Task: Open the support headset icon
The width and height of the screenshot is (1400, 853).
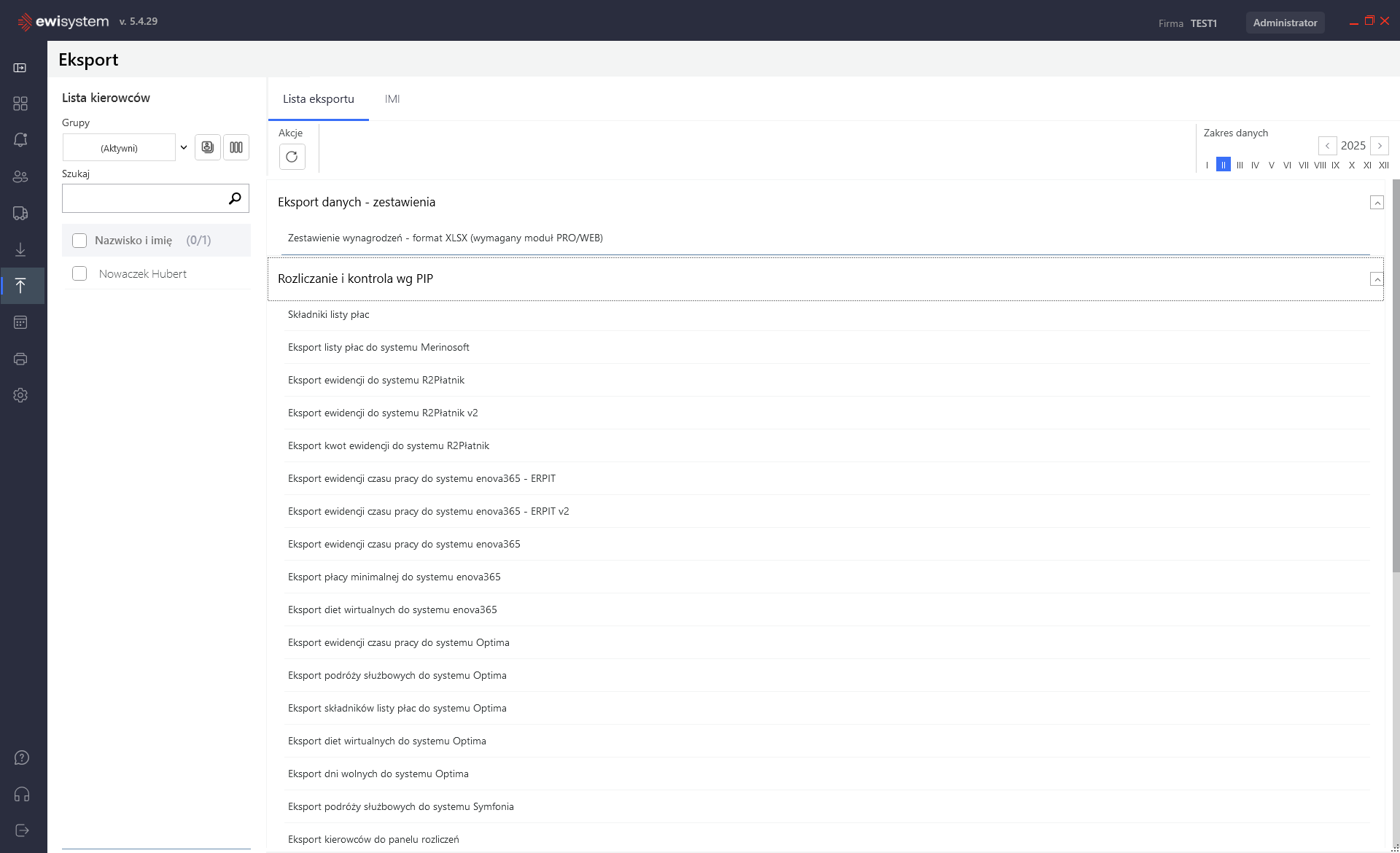Action: (x=22, y=794)
